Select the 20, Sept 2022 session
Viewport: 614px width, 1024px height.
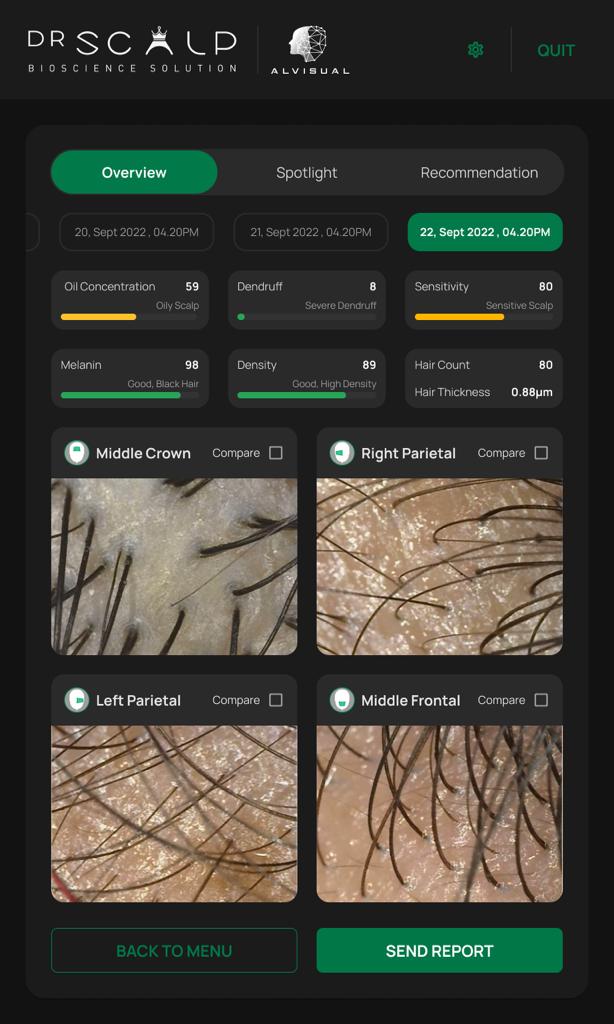click(x=137, y=232)
